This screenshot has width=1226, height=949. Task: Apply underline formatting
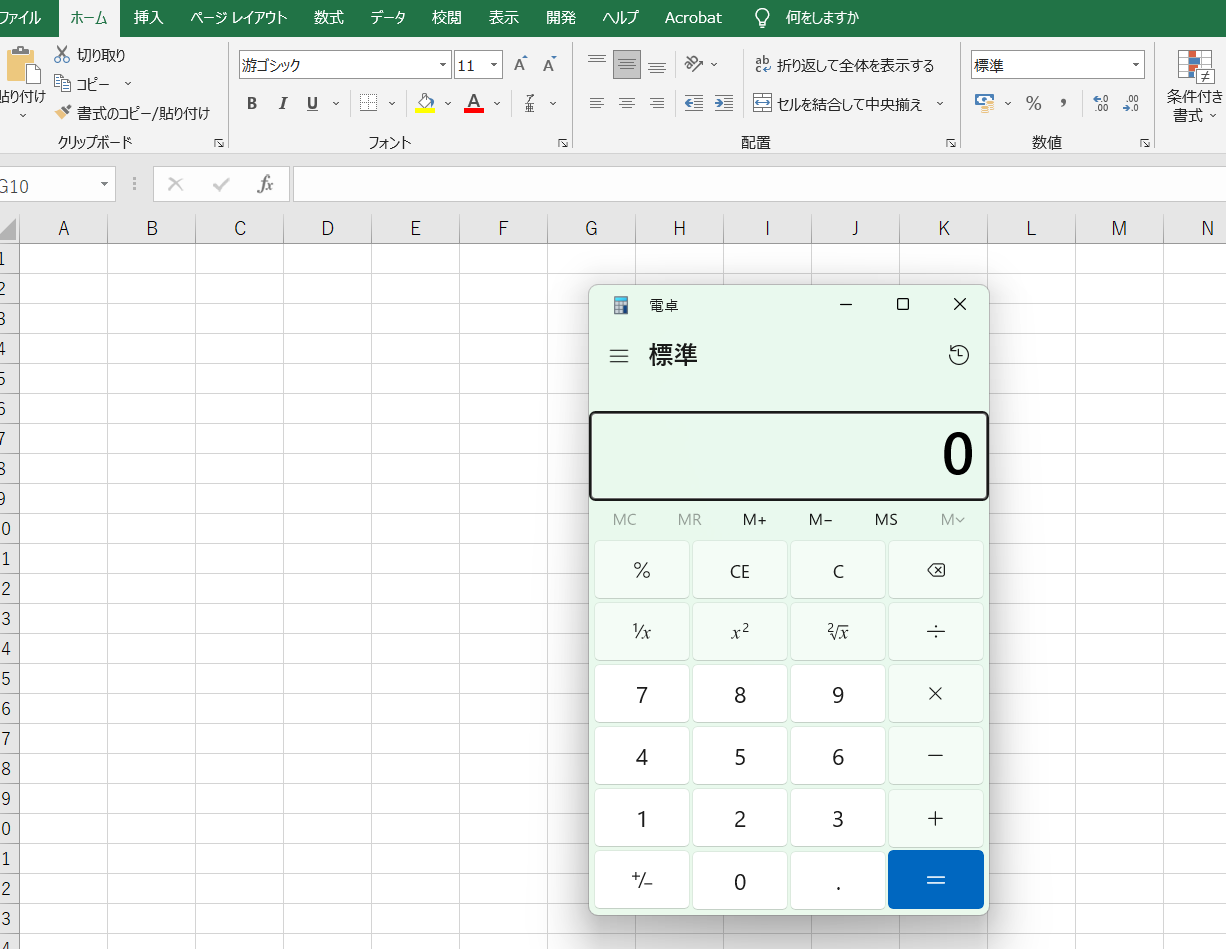pyautogui.click(x=312, y=103)
